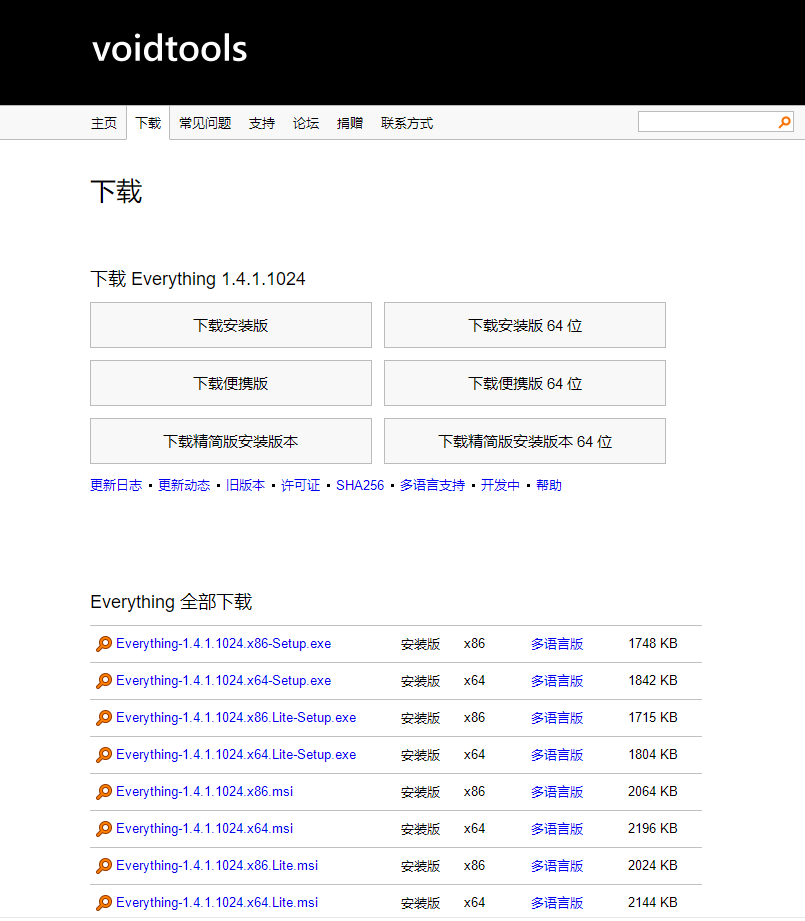The height and width of the screenshot is (921, 805).
Task: Click 多语言版 in the x64.Lite.msi row
Action: point(557,903)
